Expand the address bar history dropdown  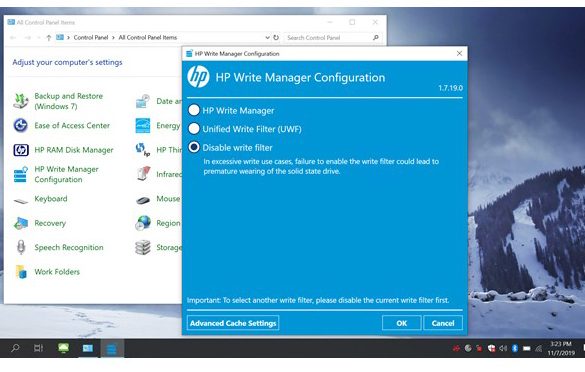click(x=267, y=37)
